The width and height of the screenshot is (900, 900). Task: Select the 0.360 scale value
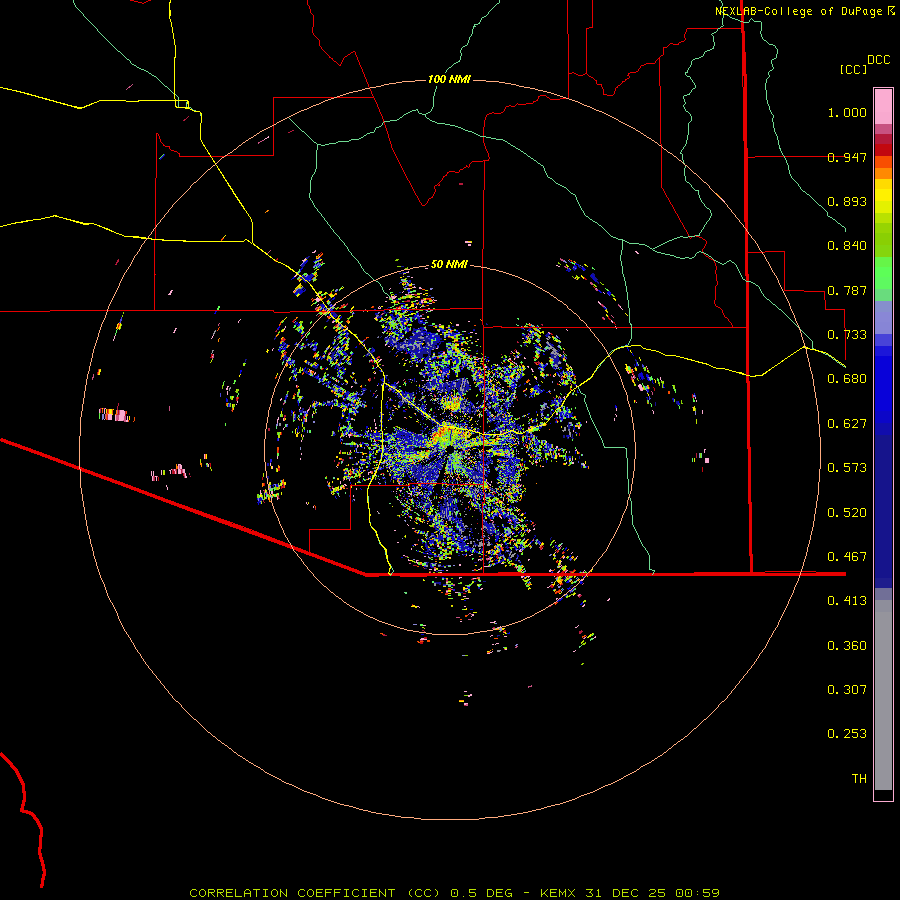coord(847,646)
